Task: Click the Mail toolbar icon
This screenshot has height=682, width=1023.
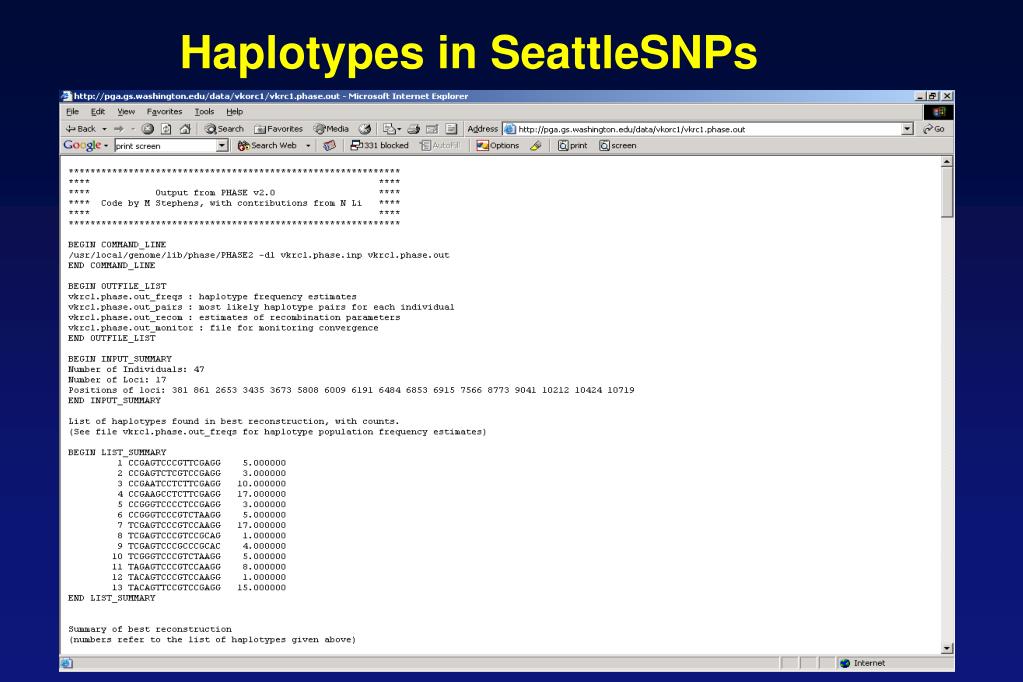Action: (x=389, y=129)
